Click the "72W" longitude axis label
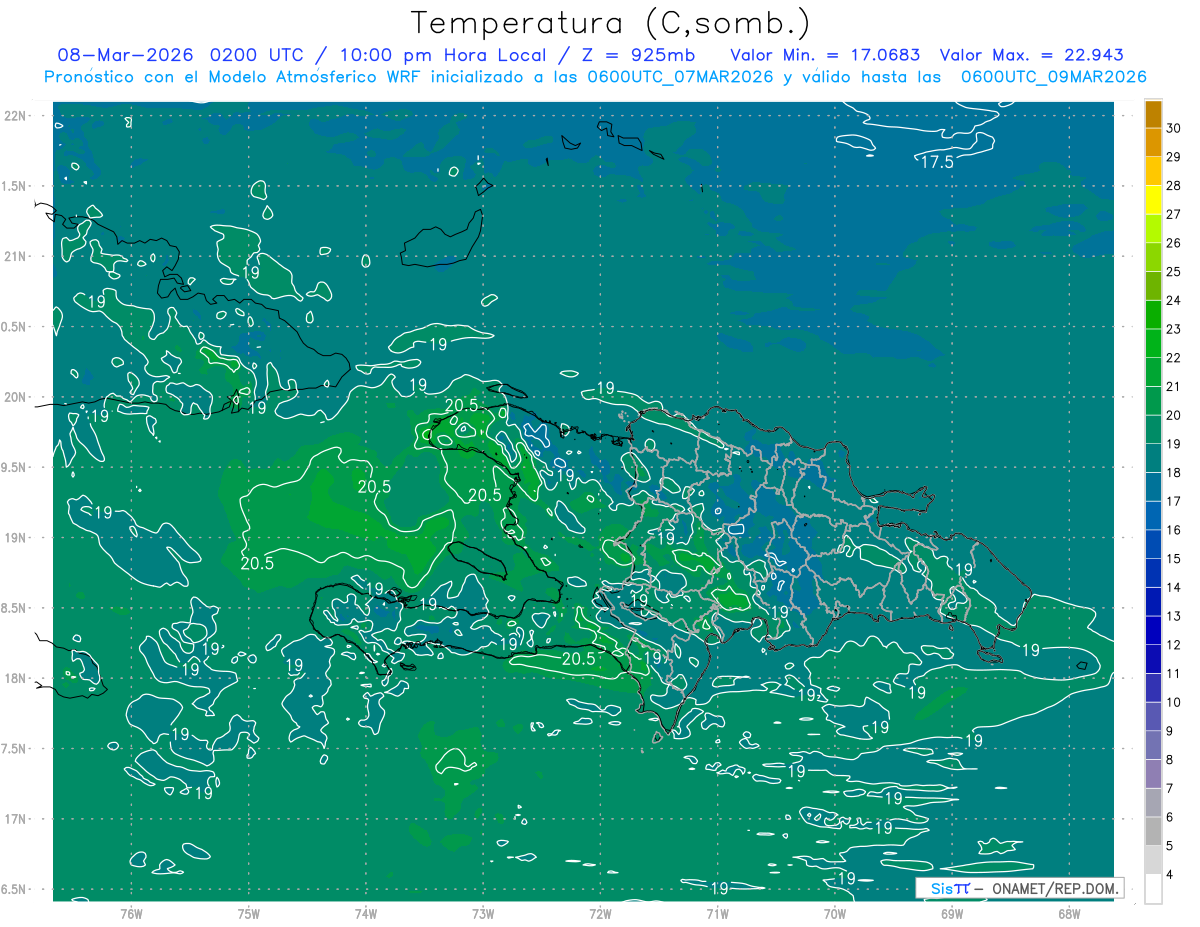This screenshot has width=1200, height=927. pos(600,914)
